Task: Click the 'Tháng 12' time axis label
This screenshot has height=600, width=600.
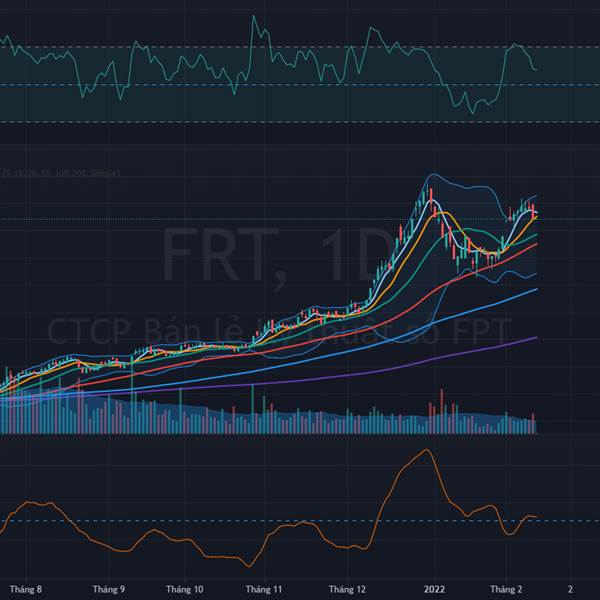Action: [x=347, y=589]
